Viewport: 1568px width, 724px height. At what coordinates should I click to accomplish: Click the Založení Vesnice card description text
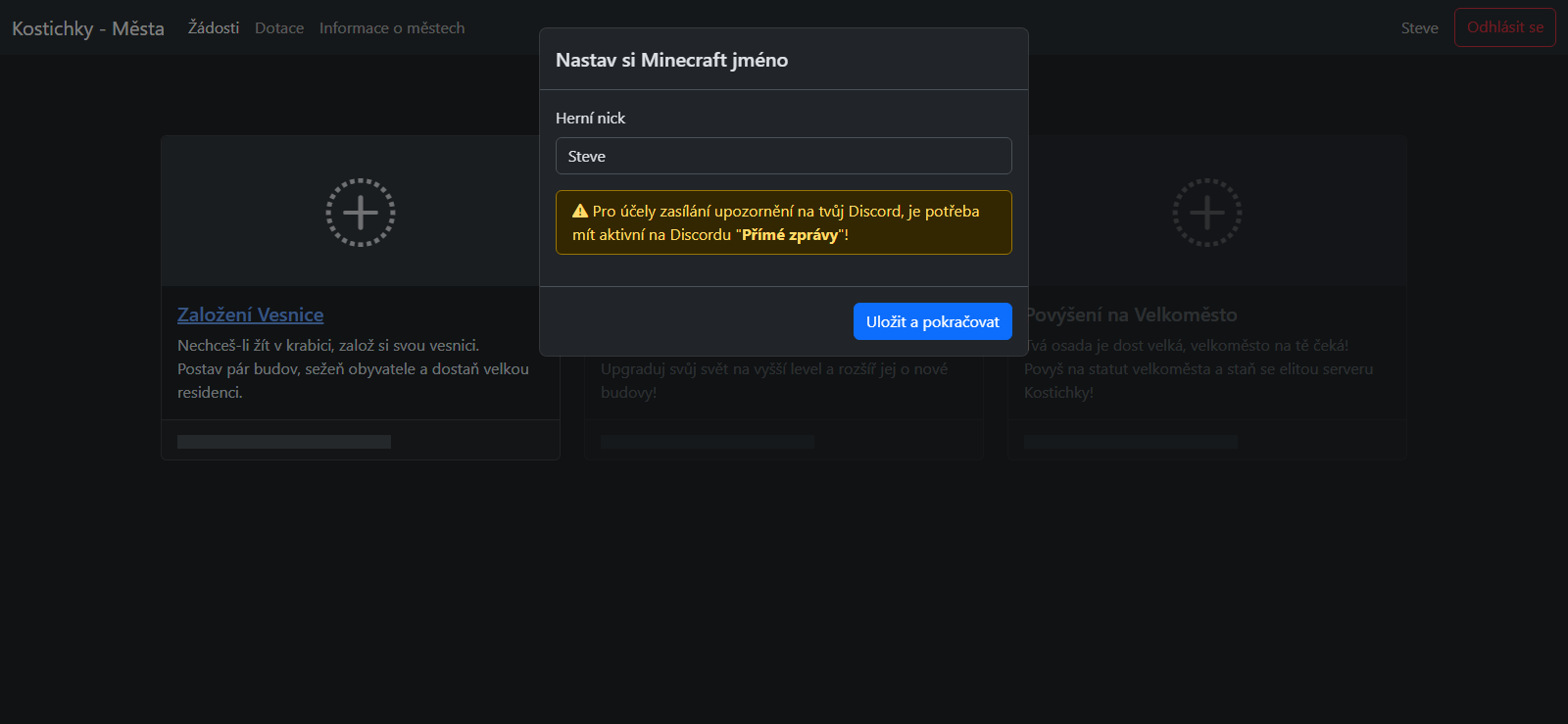point(353,368)
